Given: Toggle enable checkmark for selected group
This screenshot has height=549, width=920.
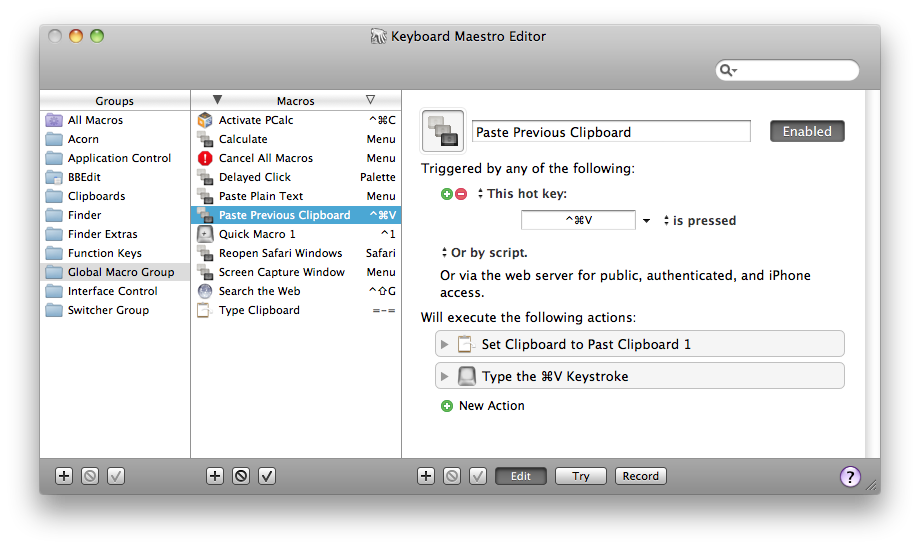Looking at the screenshot, I should pyautogui.click(x=116, y=476).
